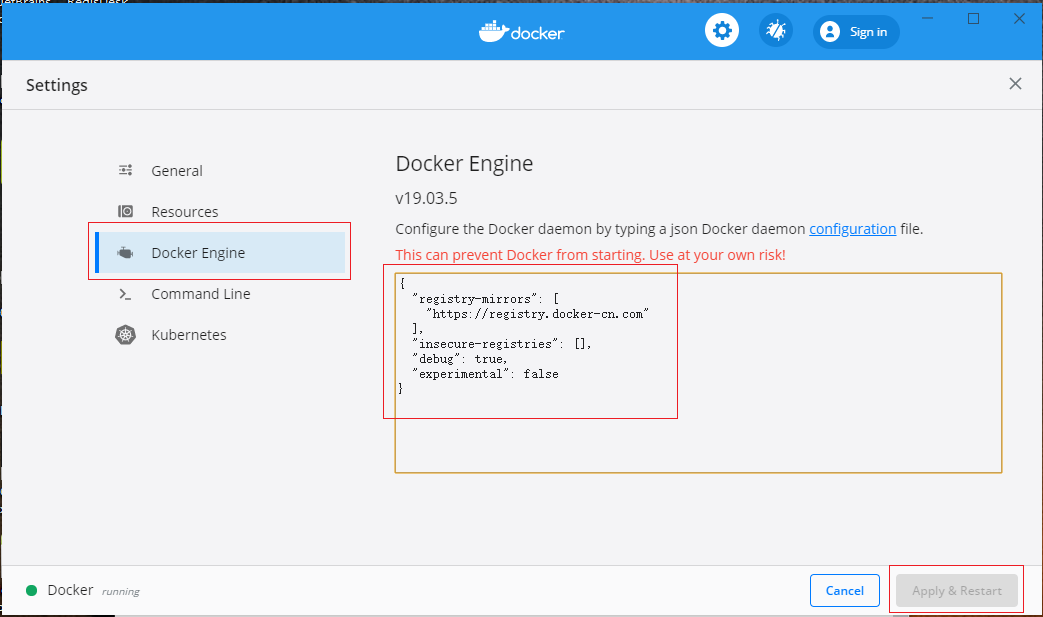
Task: Click the Docker Engine whale icon
Action: pos(126,253)
